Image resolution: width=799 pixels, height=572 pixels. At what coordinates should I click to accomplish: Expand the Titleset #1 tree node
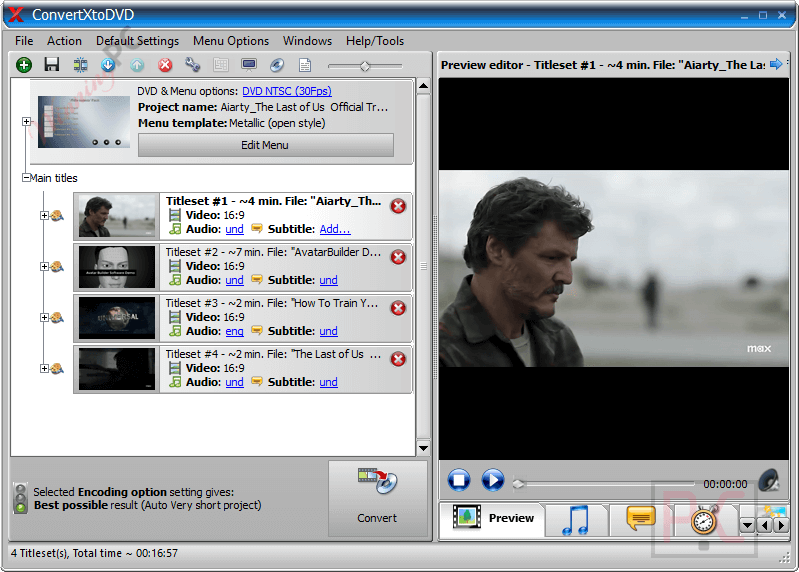44,215
